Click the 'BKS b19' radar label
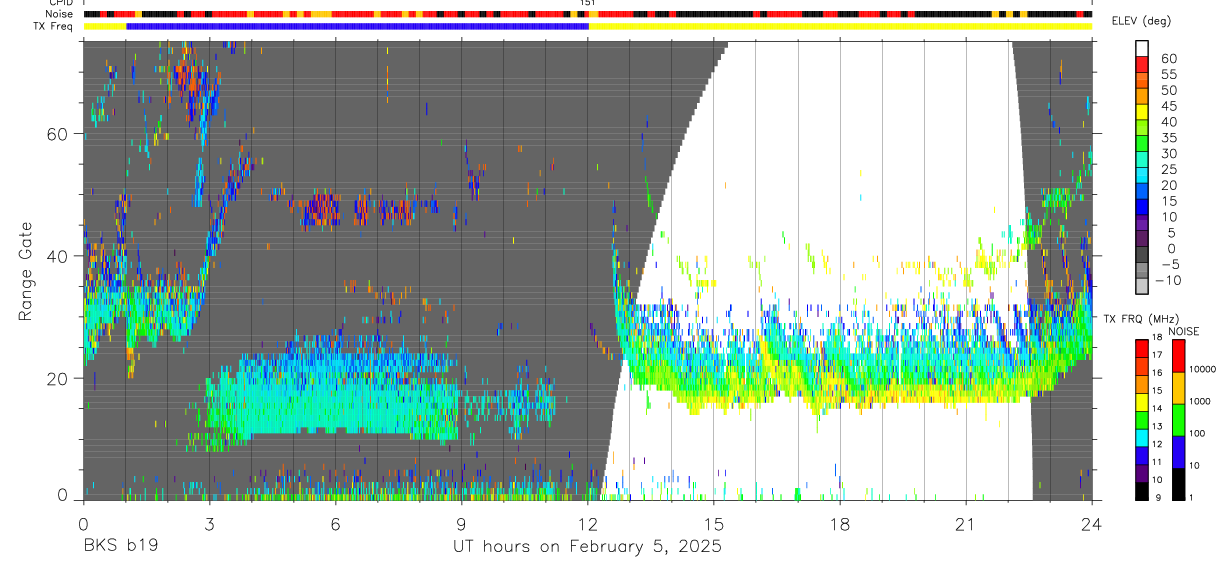The image size is (1228, 567). coord(119,546)
